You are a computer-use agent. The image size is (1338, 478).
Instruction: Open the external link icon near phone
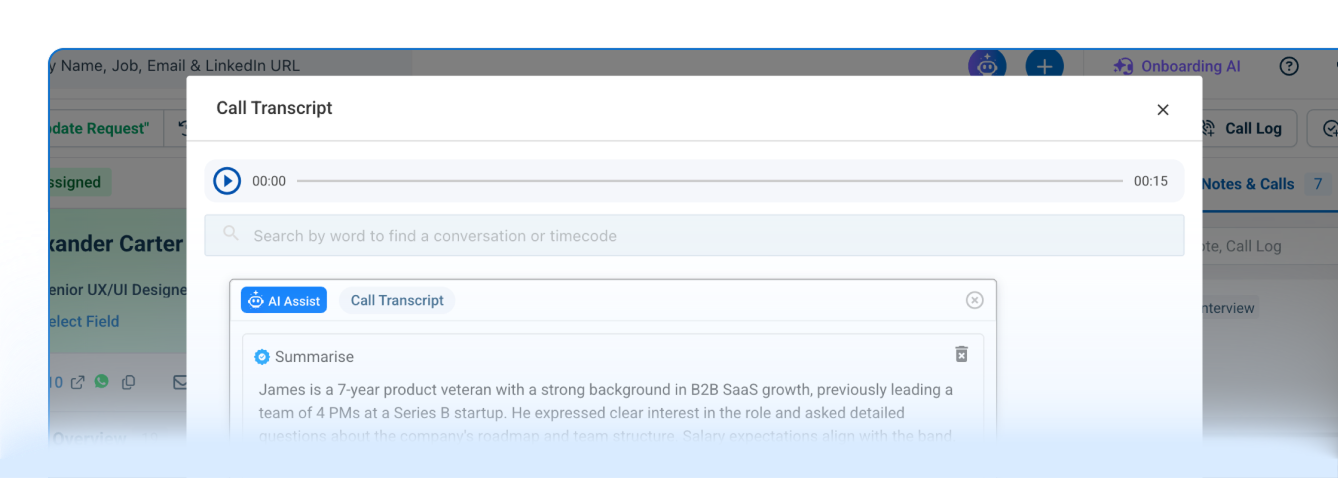pos(77,382)
